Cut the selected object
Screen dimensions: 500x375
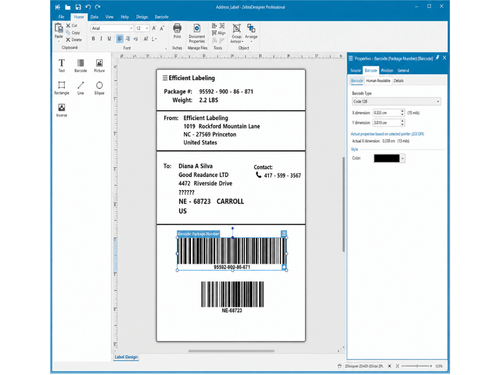pos(71,25)
